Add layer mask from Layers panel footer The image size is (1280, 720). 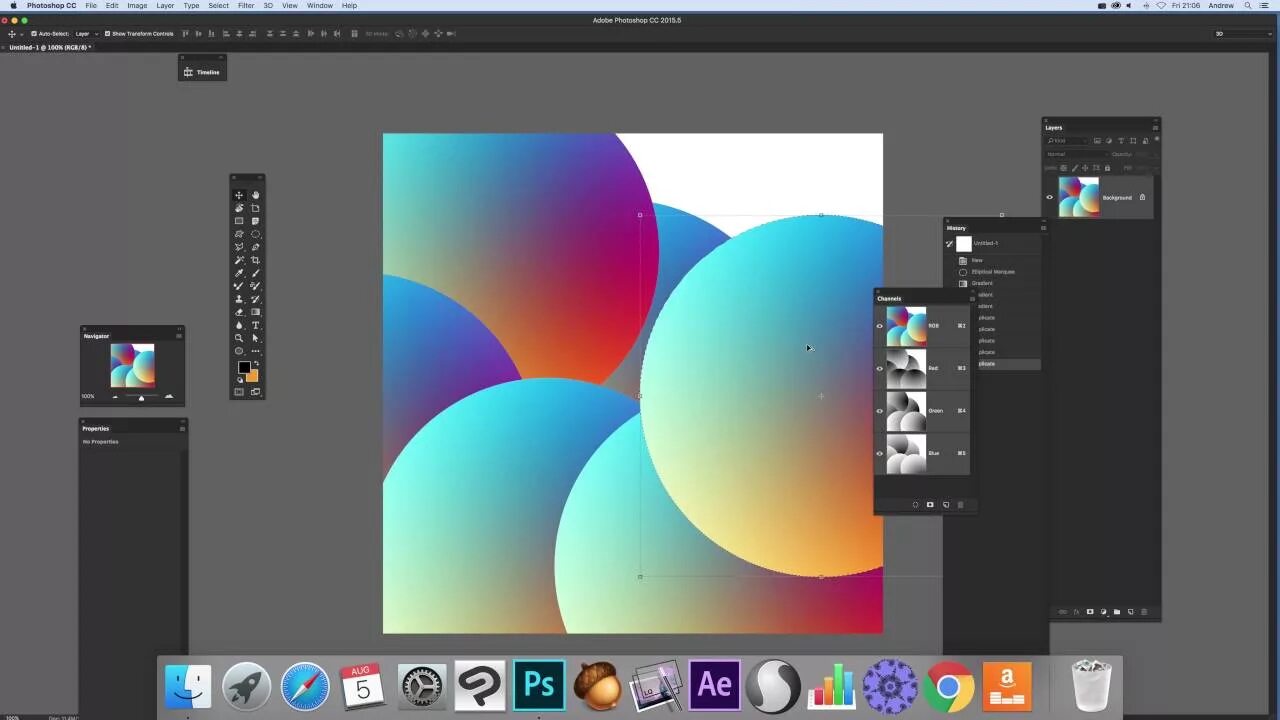tap(1090, 612)
